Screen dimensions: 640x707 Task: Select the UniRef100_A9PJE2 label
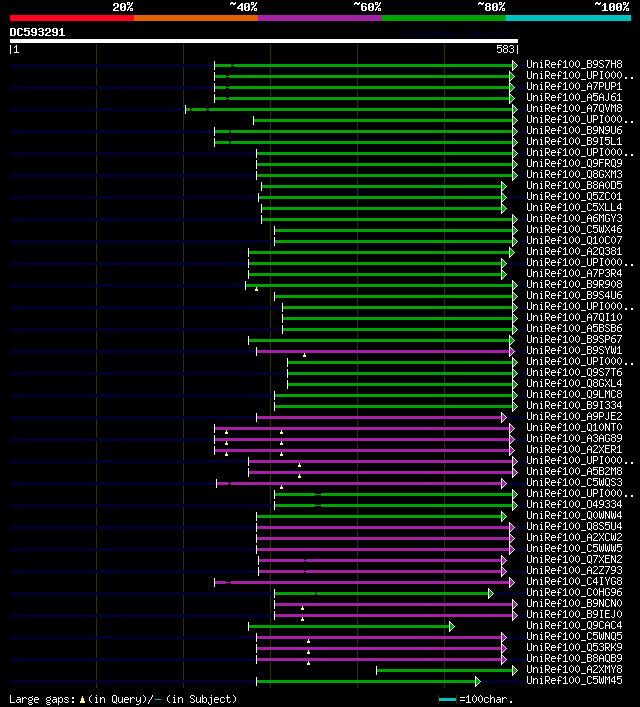click(574, 417)
